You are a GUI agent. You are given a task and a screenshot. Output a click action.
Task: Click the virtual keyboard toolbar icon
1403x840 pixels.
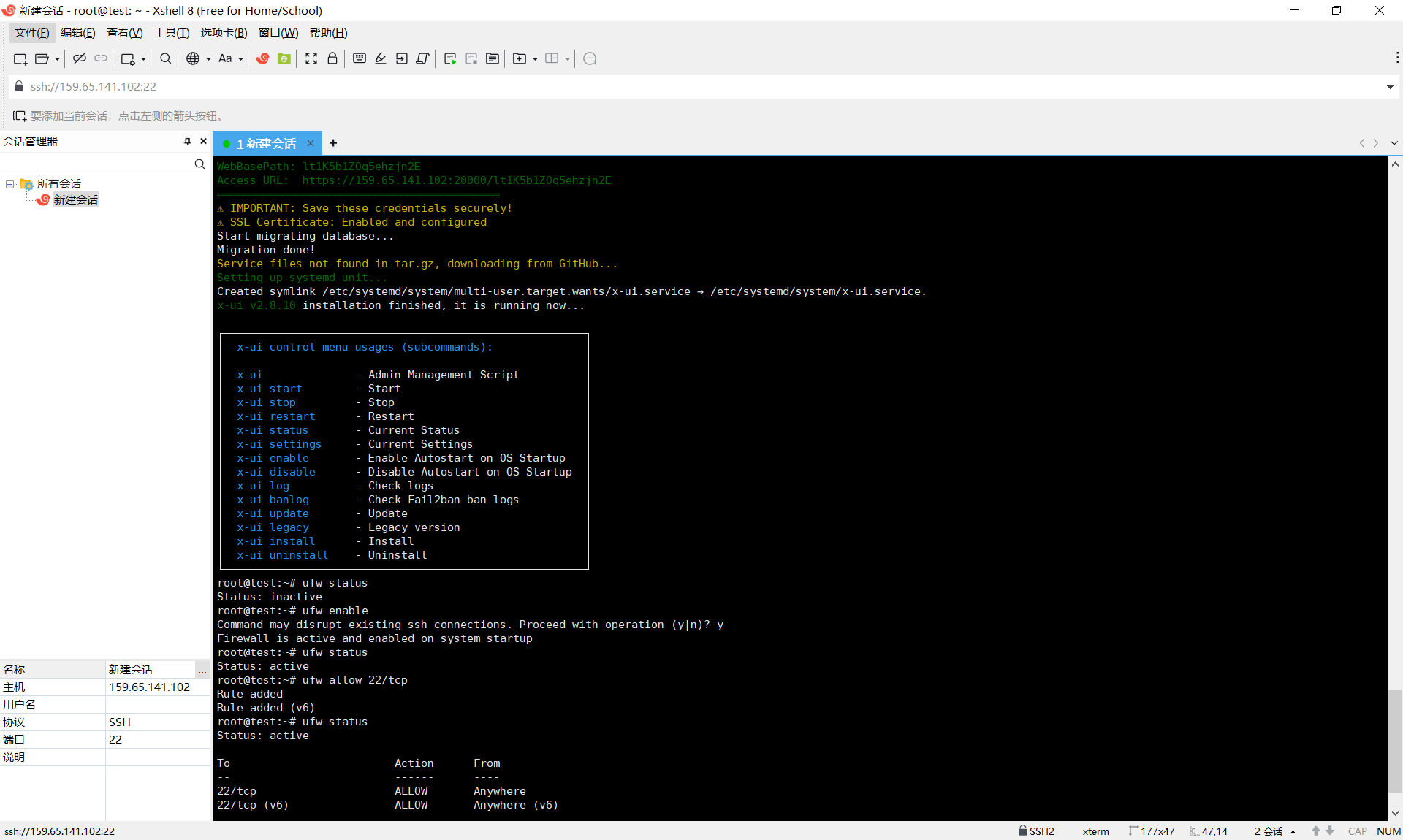tap(360, 58)
